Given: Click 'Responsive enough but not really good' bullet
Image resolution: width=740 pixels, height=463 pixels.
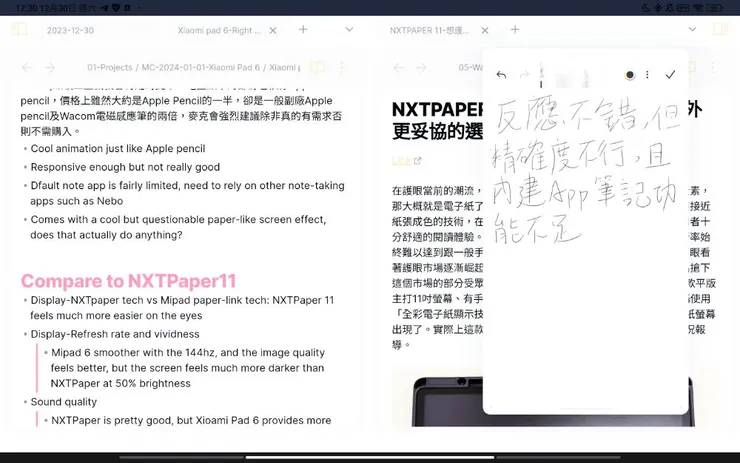Looking at the screenshot, I should [125, 167].
